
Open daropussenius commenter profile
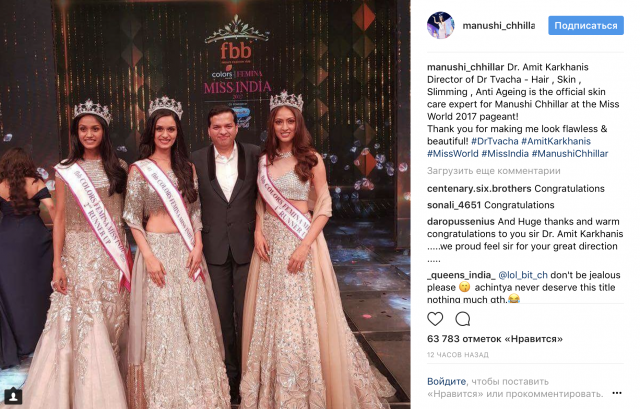tap(461, 222)
